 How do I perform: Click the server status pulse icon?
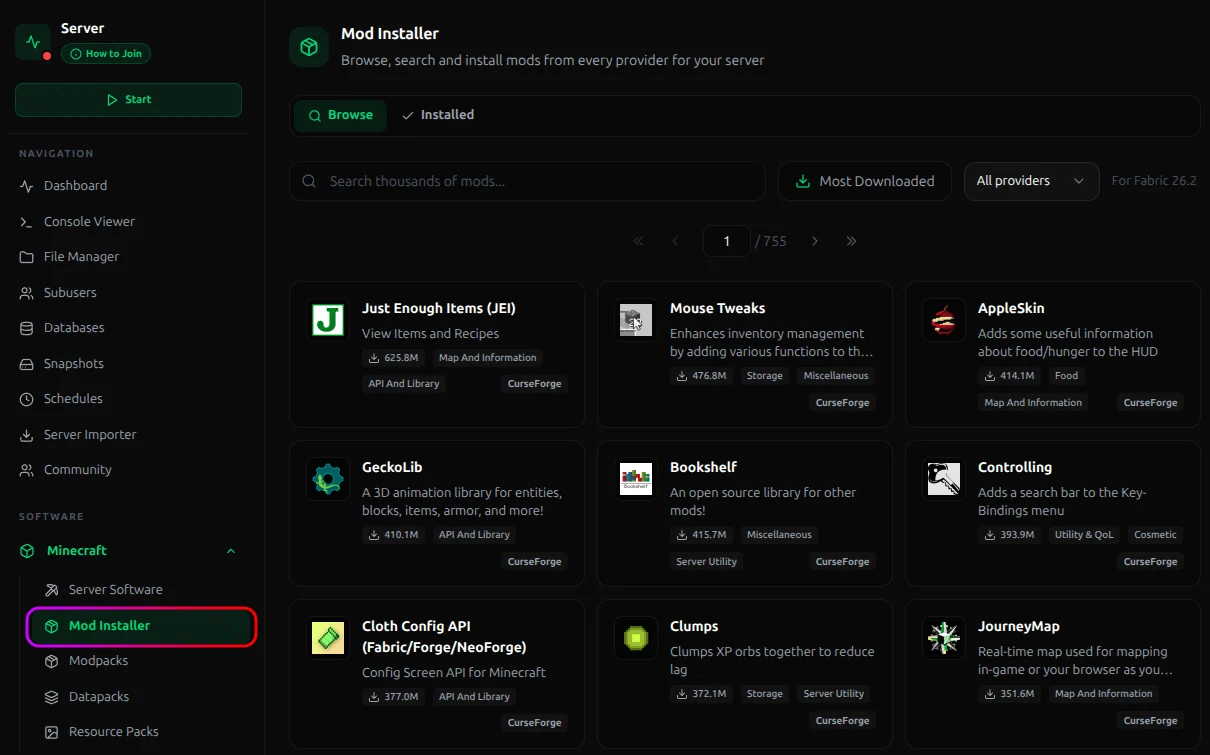click(33, 42)
